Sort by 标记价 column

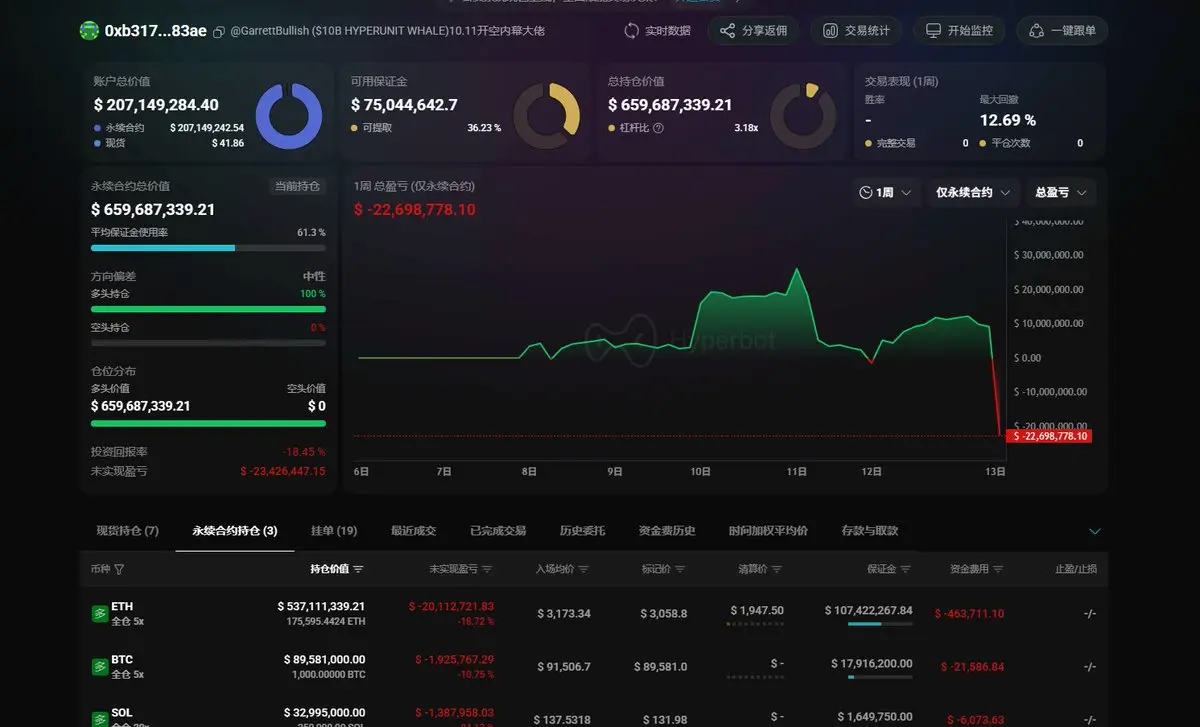(664, 569)
